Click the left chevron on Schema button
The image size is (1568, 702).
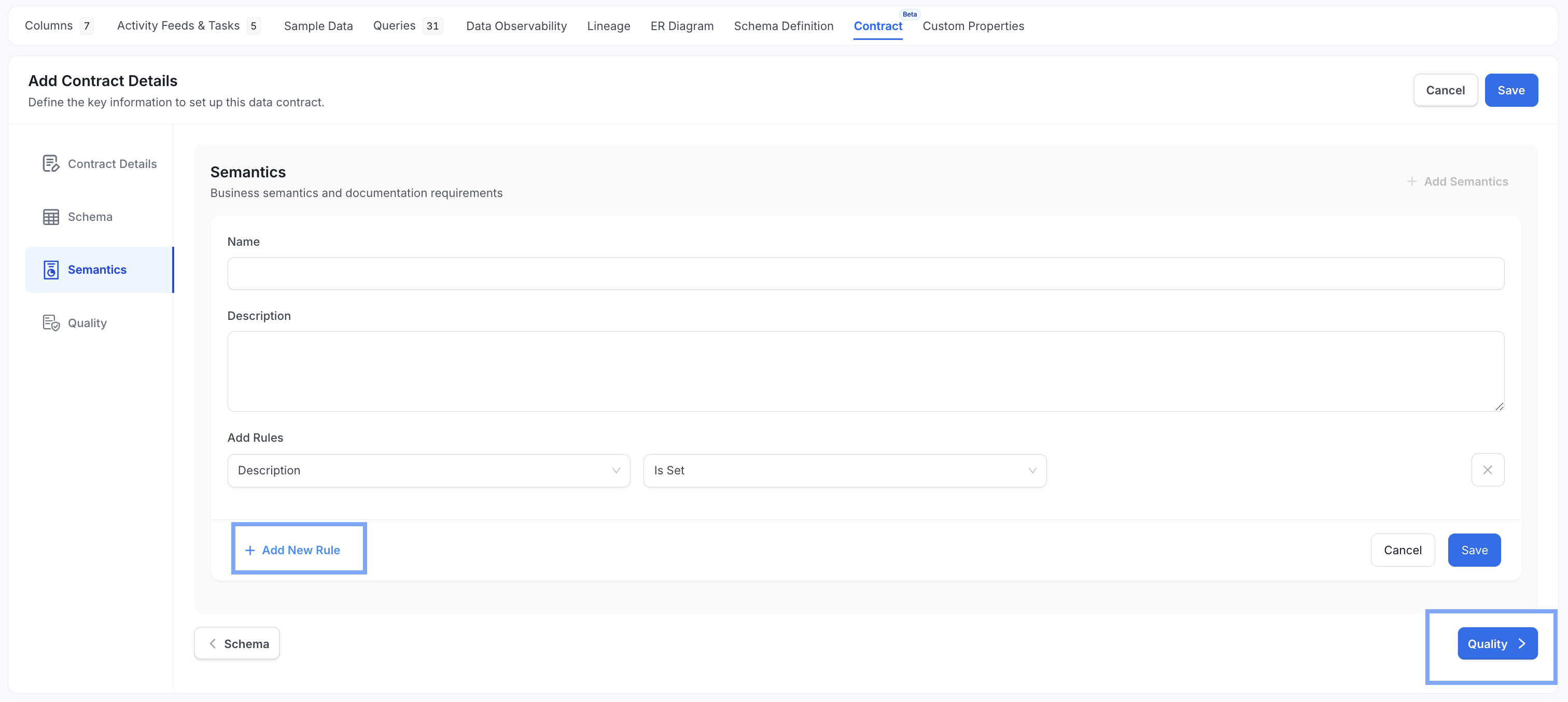tap(213, 643)
